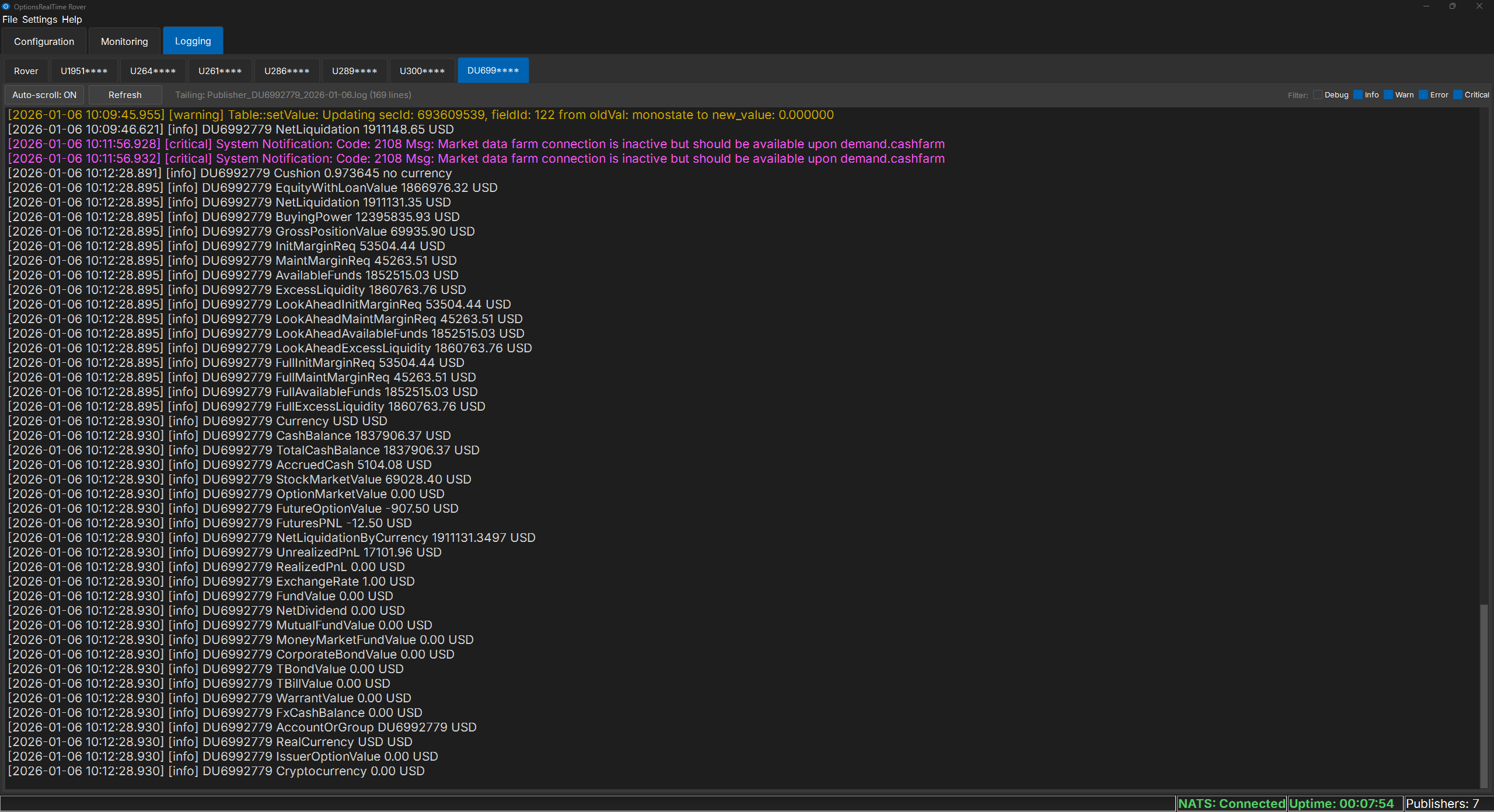The width and height of the screenshot is (1494, 812).
Task: Turn off Auto-scroll toggle button
Action: pos(44,94)
